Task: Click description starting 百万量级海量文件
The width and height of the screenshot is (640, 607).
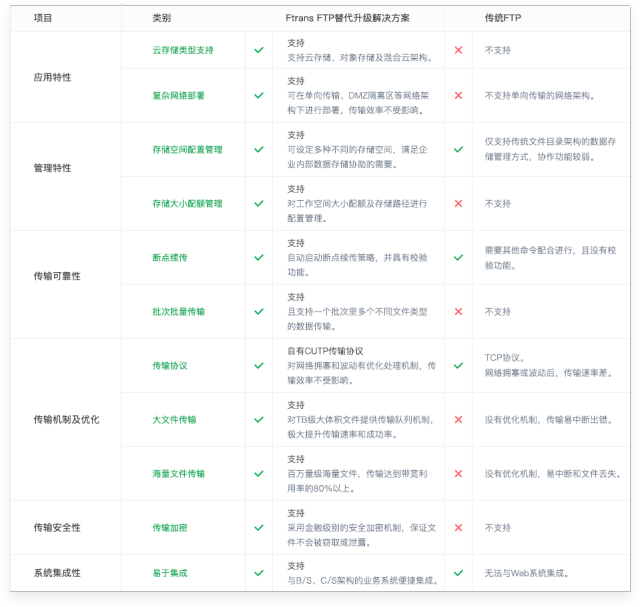Action: (x=357, y=481)
